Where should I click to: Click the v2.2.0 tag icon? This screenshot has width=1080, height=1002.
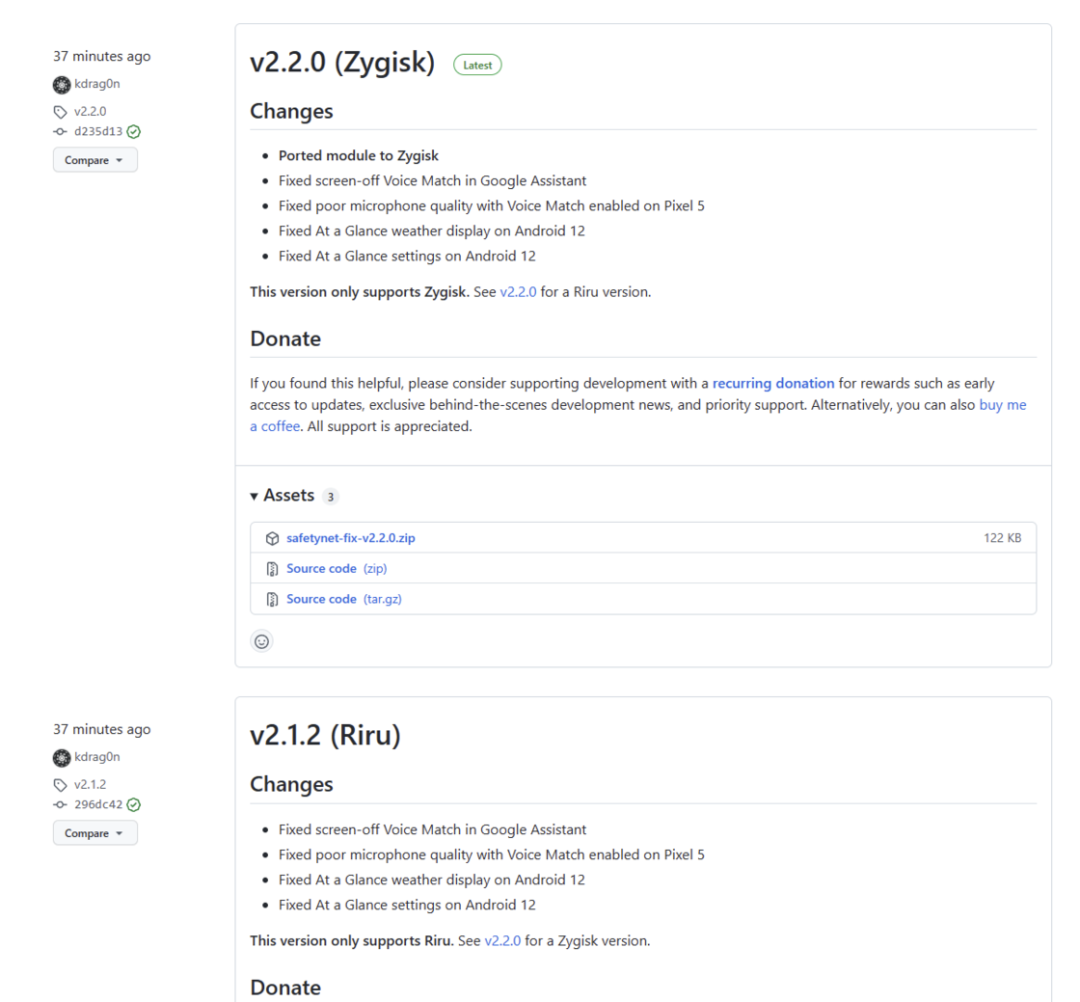click(x=61, y=112)
